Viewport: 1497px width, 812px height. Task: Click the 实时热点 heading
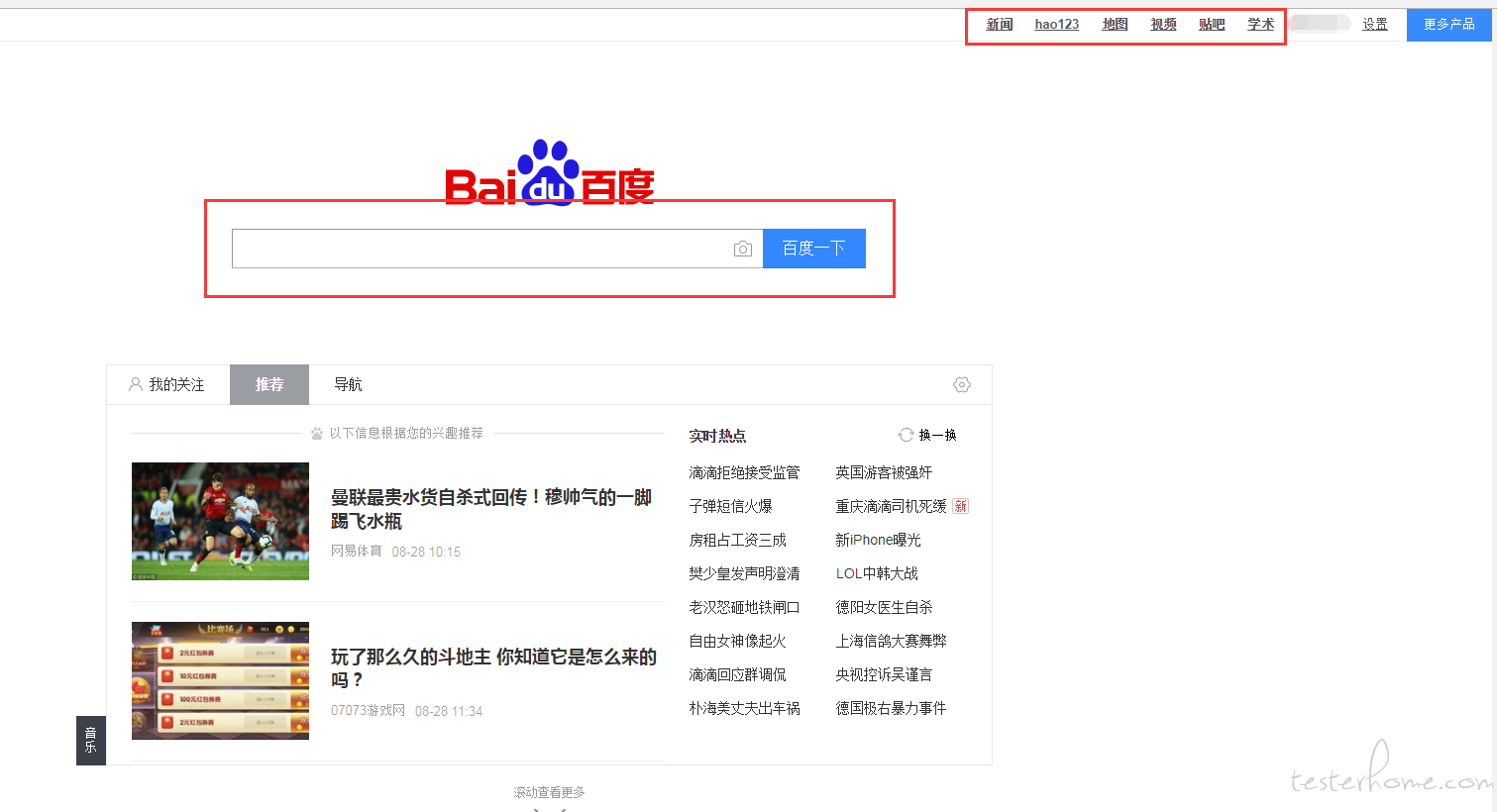[x=717, y=436]
